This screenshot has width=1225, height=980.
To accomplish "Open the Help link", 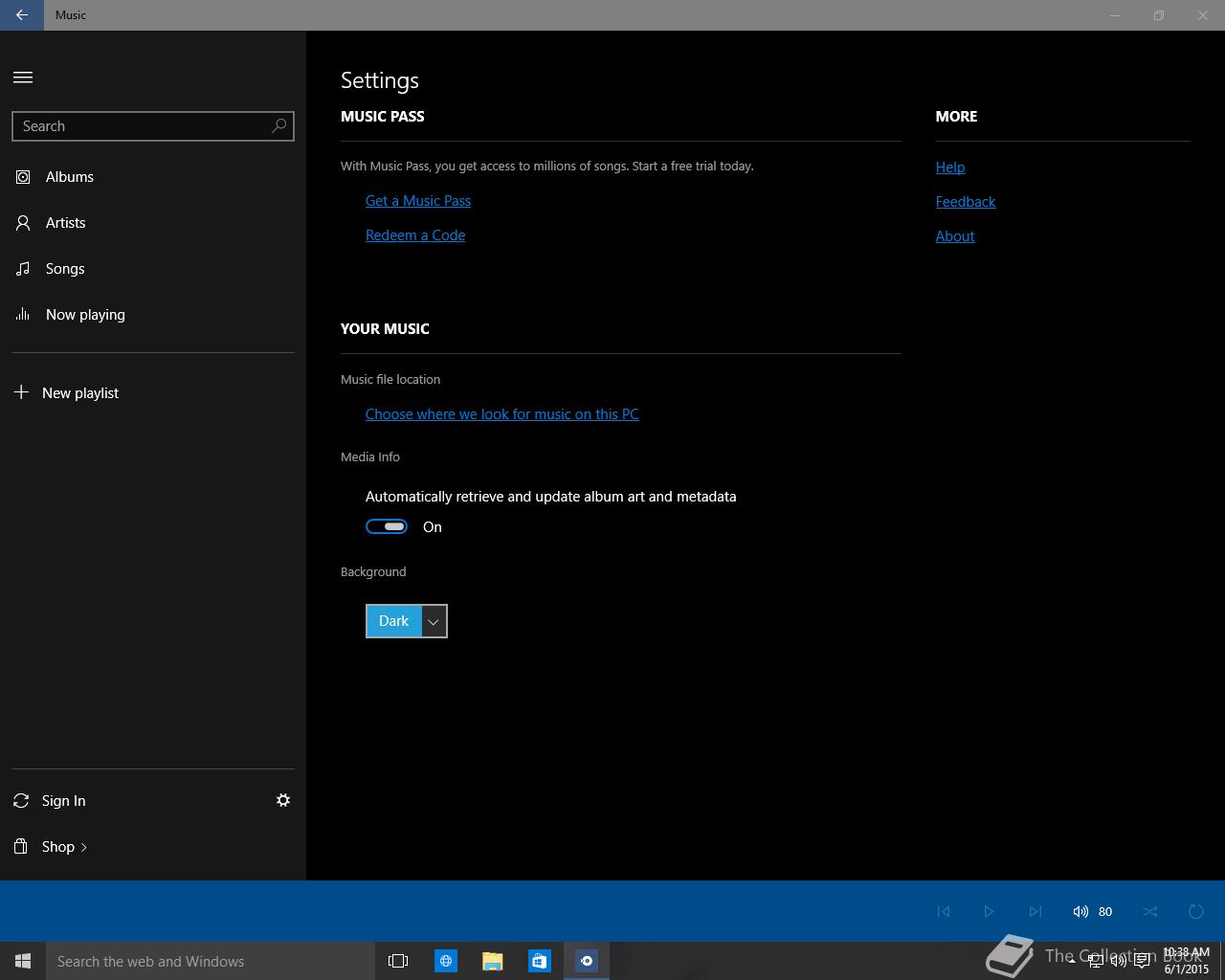I will point(950,167).
